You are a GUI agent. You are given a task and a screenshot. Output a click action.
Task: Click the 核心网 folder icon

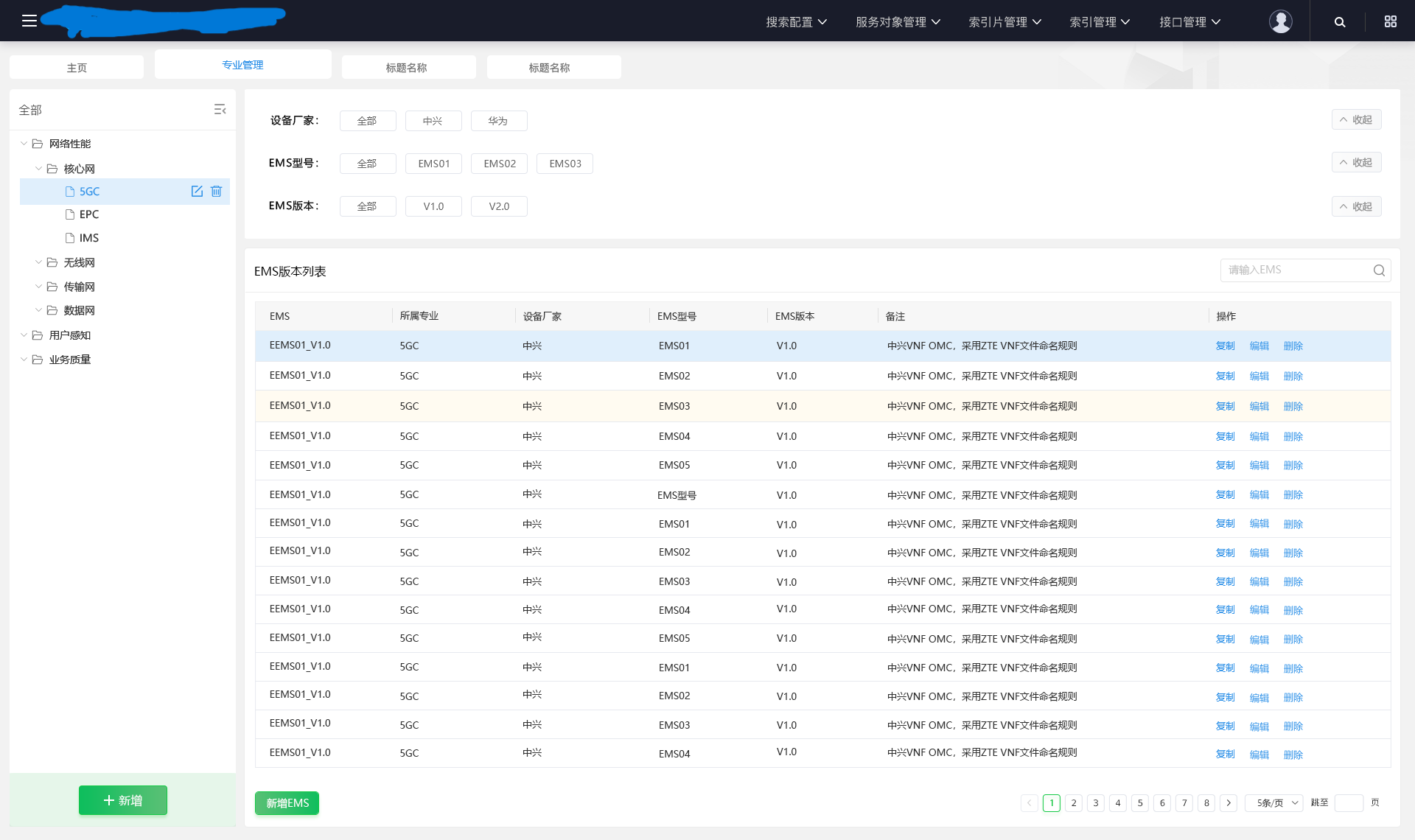tap(52, 169)
